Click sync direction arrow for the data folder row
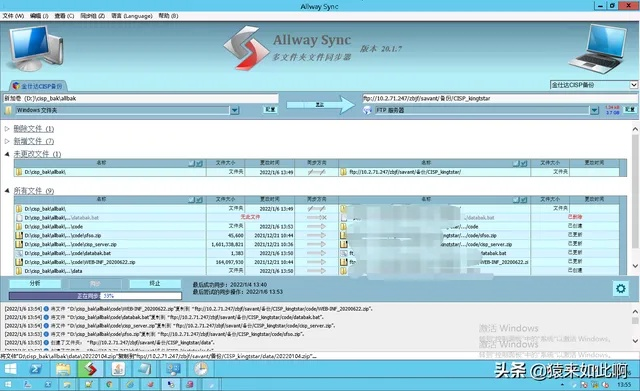Image resolution: width=640 pixels, height=391 pixels. click(317, 271)
